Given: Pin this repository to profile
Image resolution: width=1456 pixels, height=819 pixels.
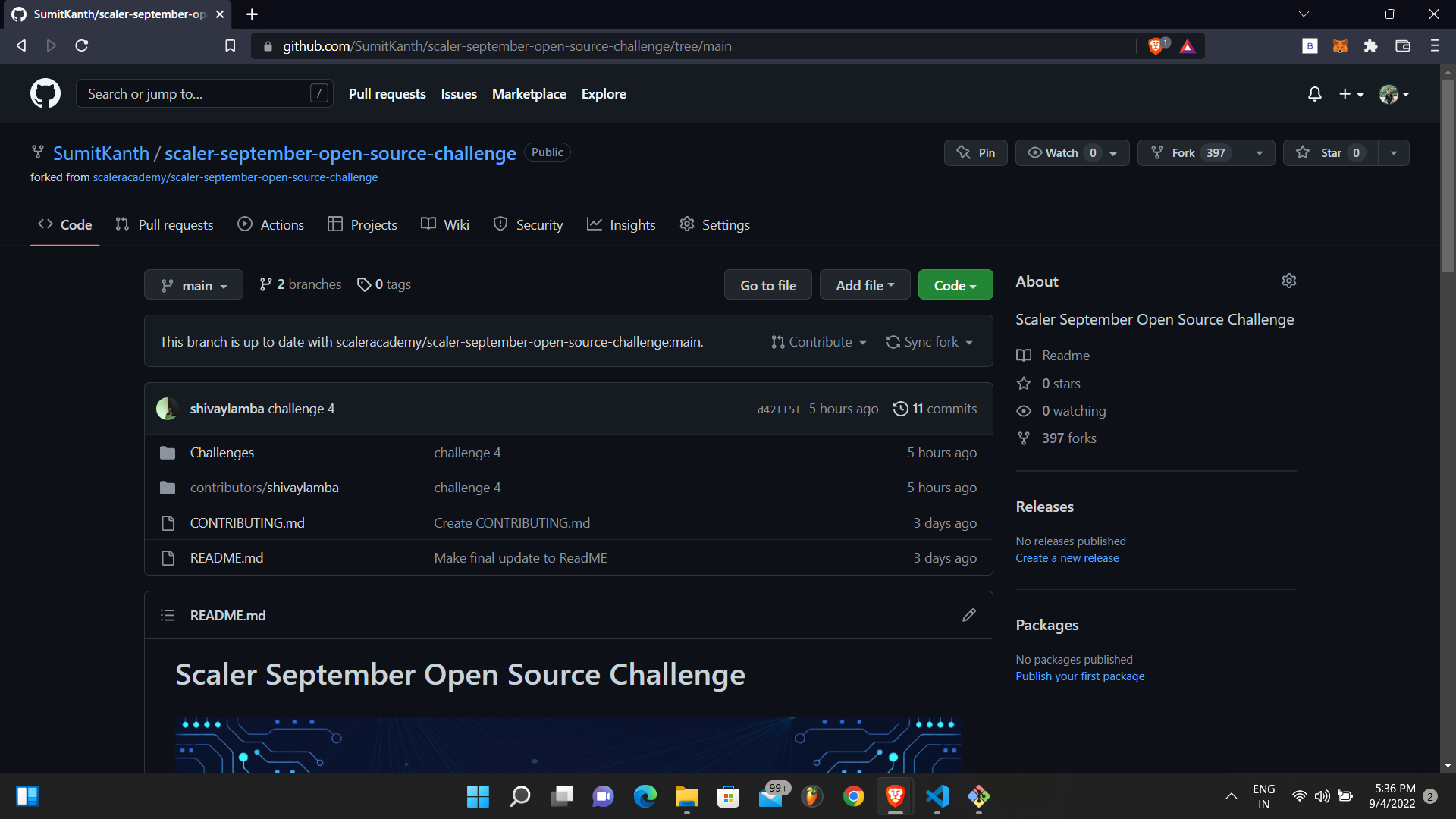Looking at the screenshot, I should (x=975, y=152).
